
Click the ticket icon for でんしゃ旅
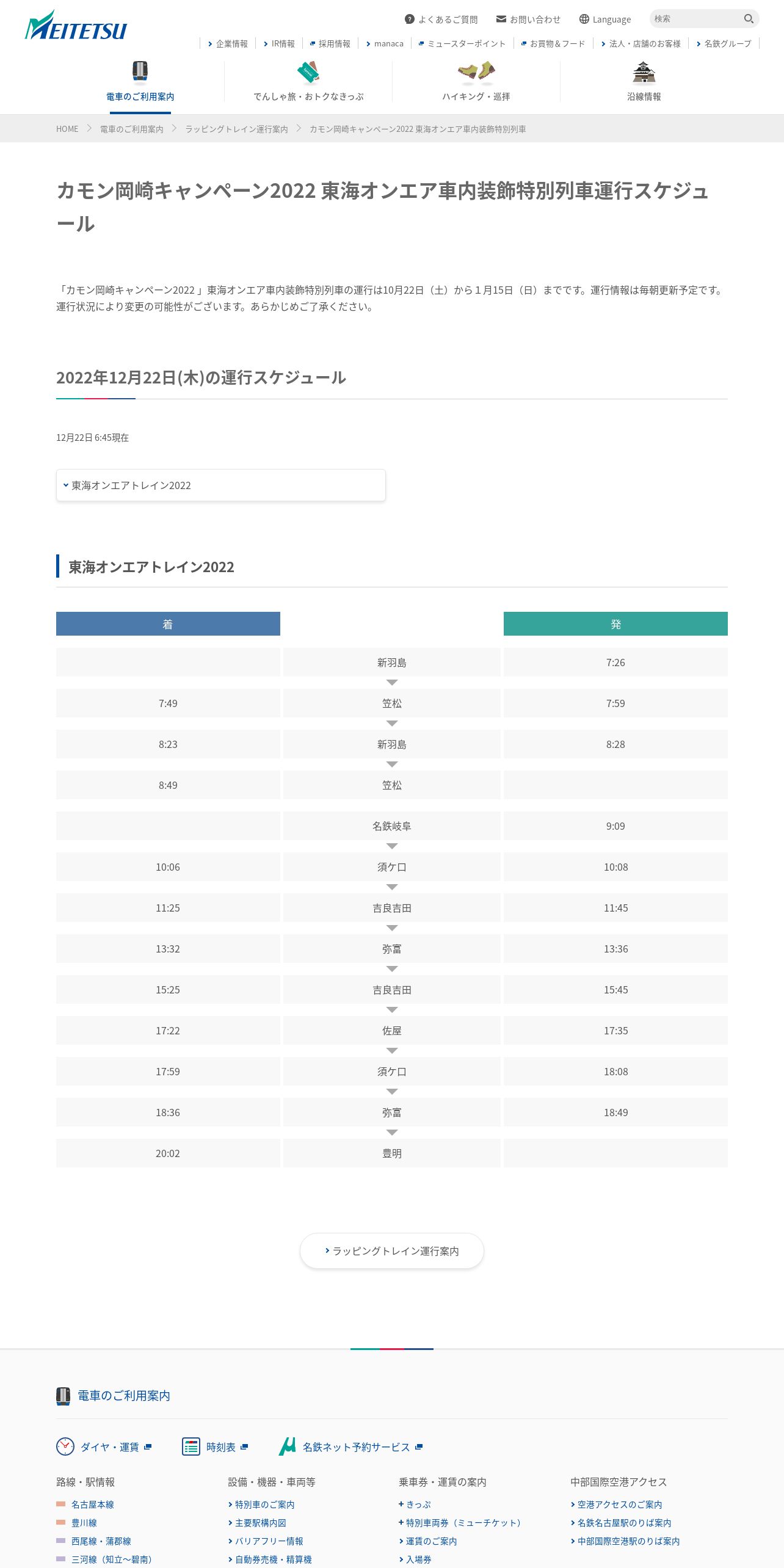pos(308,72)
